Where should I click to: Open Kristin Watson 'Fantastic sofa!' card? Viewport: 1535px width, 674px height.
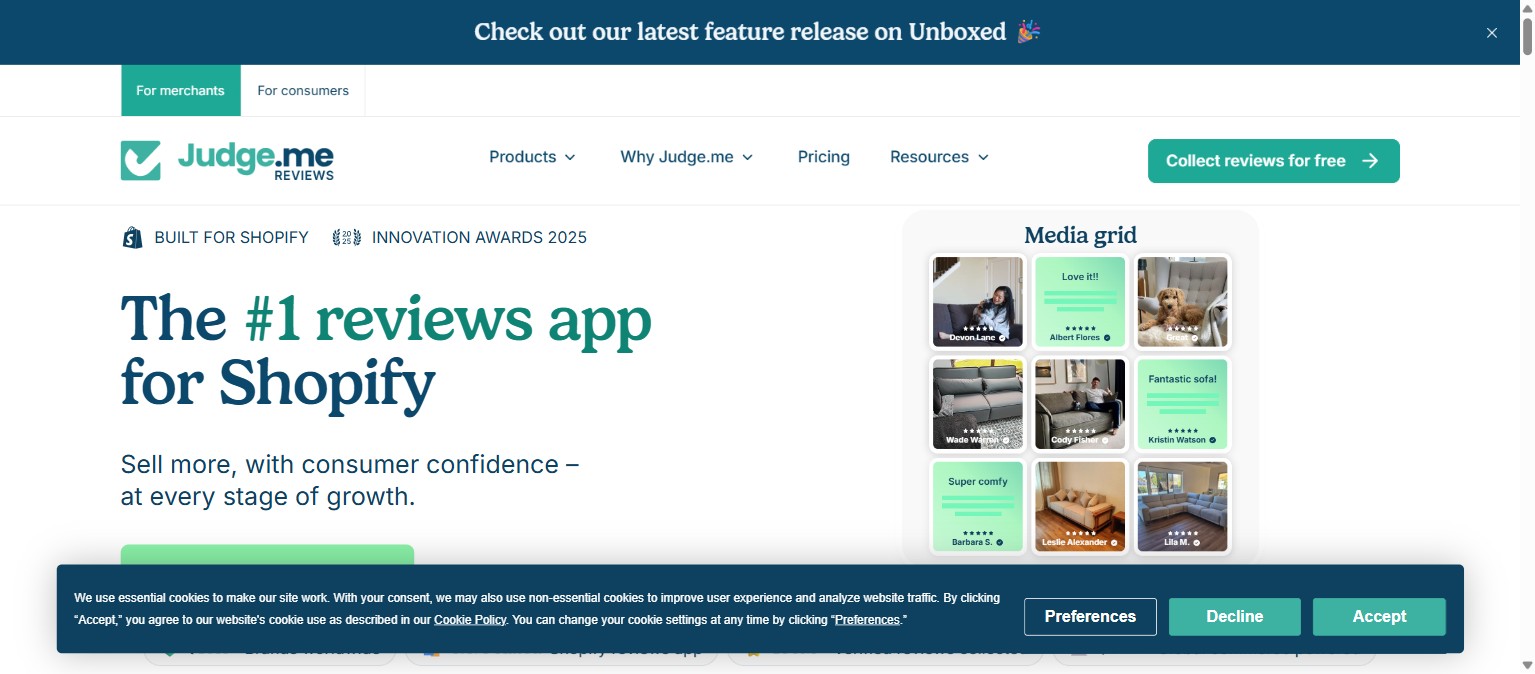tap(1182, 404)
